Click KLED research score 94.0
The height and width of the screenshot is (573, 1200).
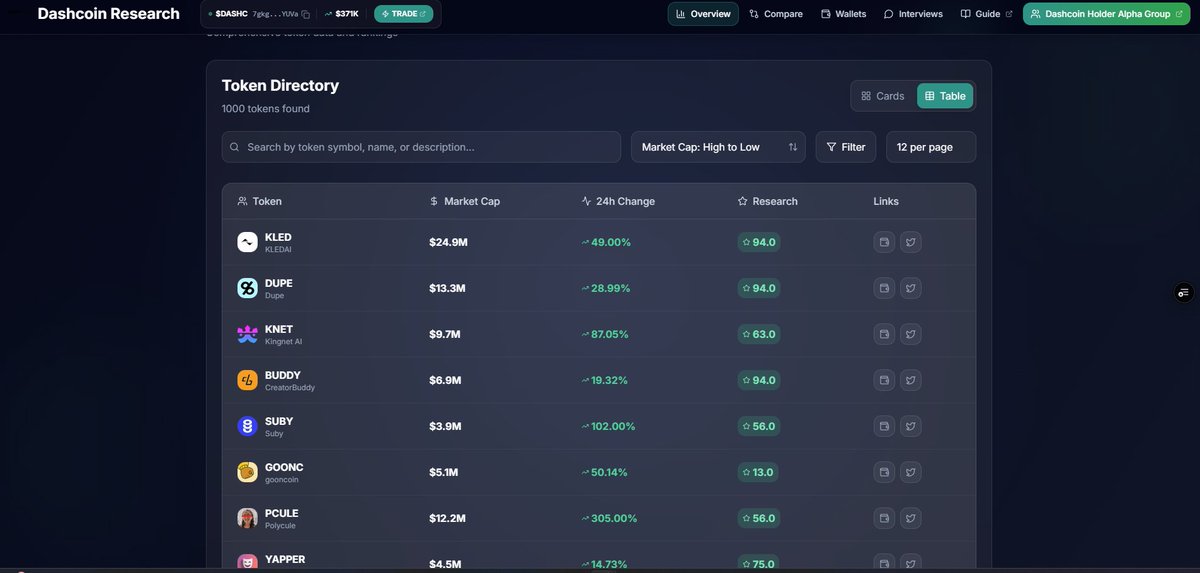tap(759, 242)
